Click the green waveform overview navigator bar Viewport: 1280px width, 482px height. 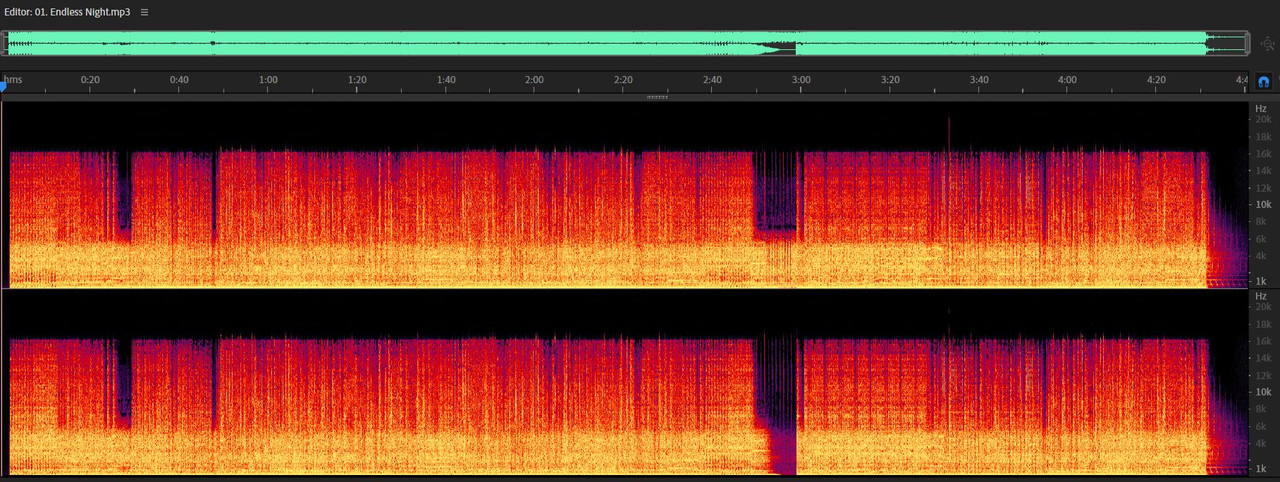pyautogui.click(x=626, y=43)
